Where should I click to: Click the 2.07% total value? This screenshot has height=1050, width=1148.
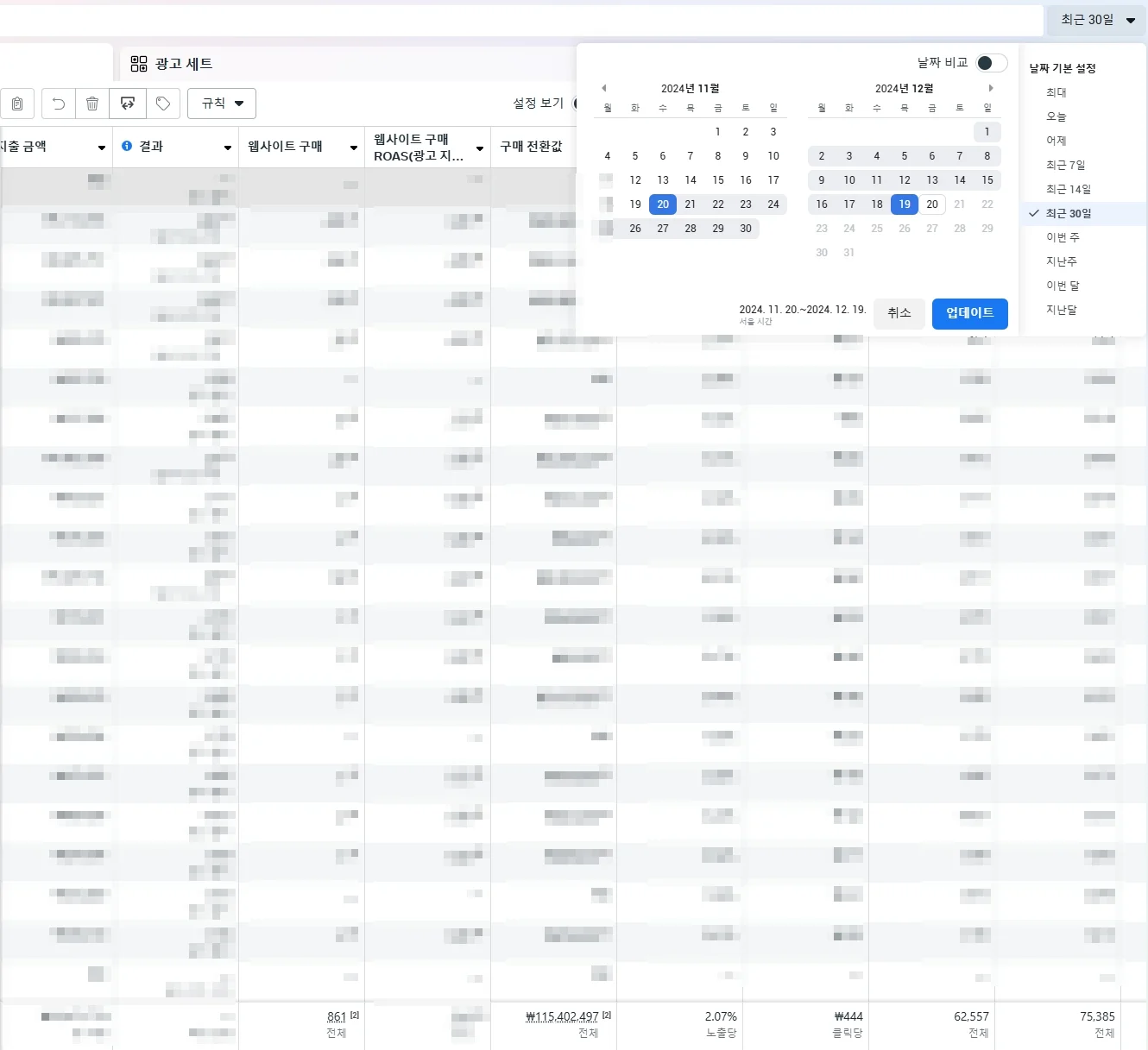tap(721, 1017)
